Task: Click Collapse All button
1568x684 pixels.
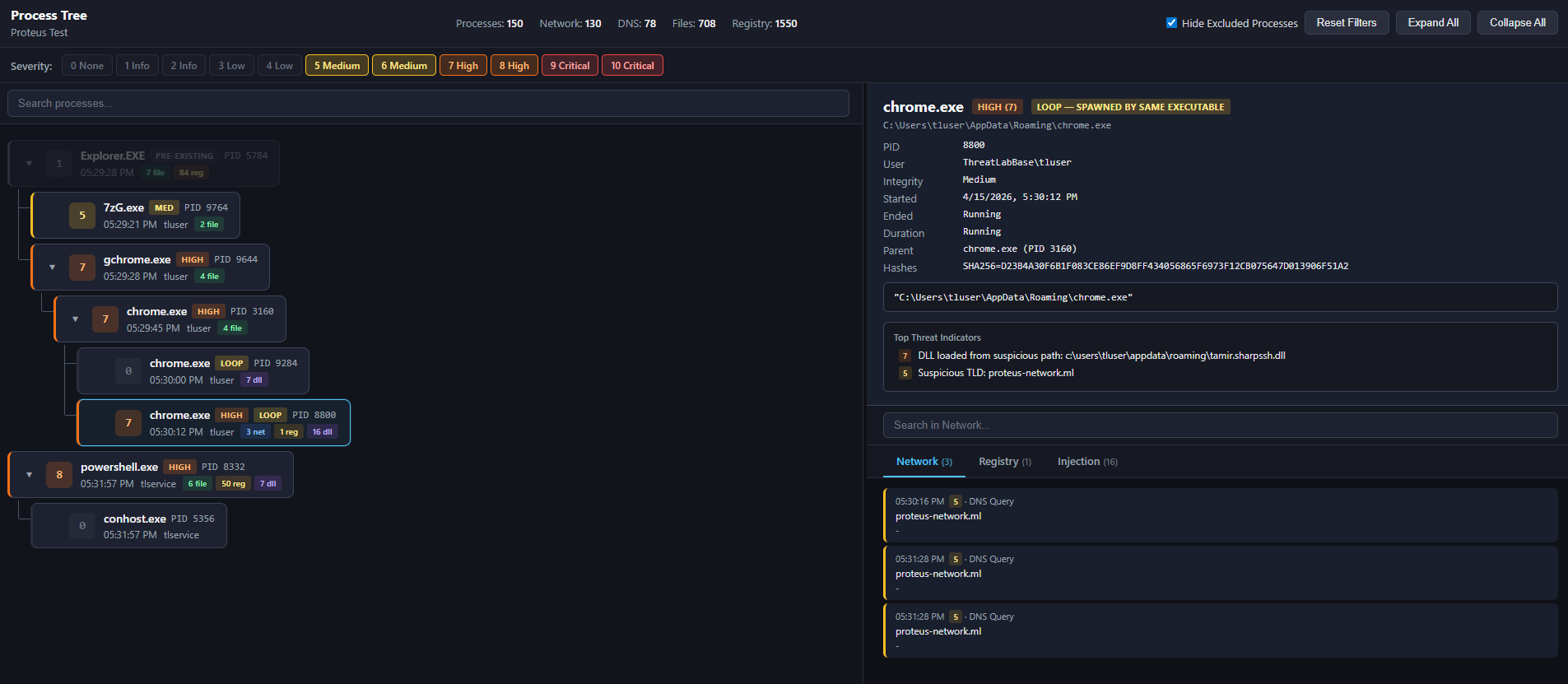Action: 1517,23
